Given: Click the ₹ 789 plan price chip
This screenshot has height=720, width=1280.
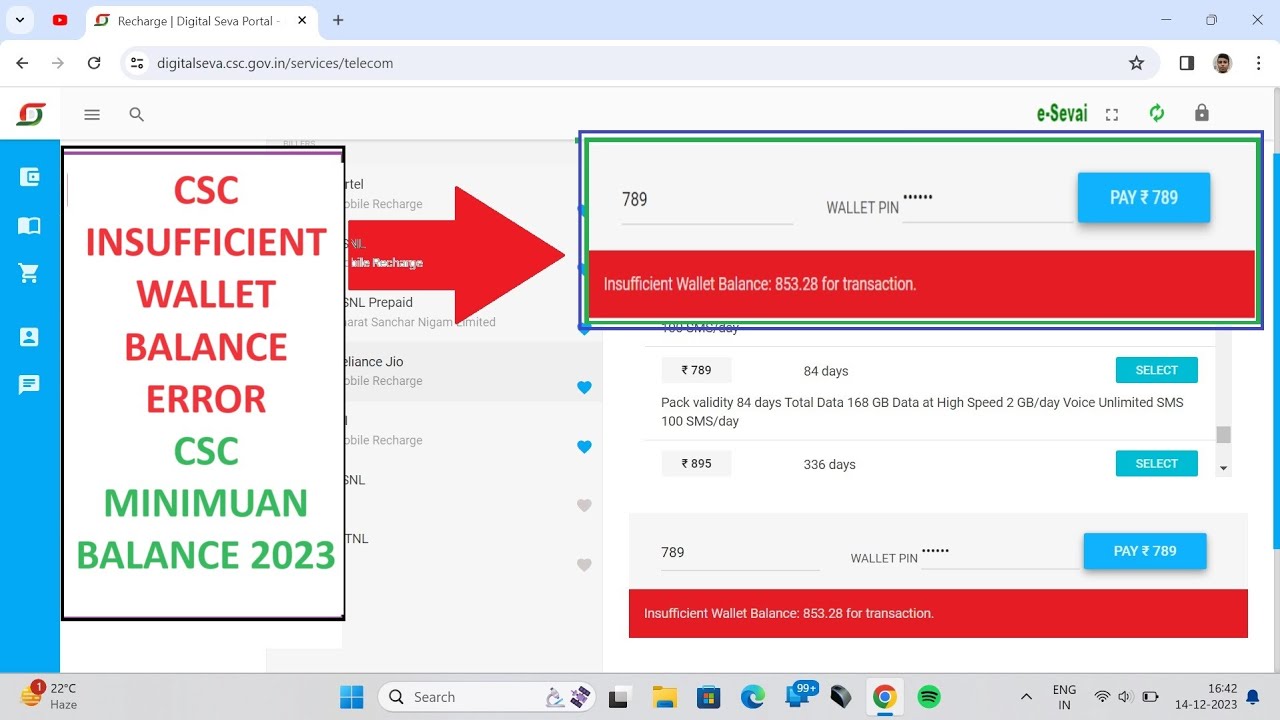Looking at the screenshot, I should point(696,370).
